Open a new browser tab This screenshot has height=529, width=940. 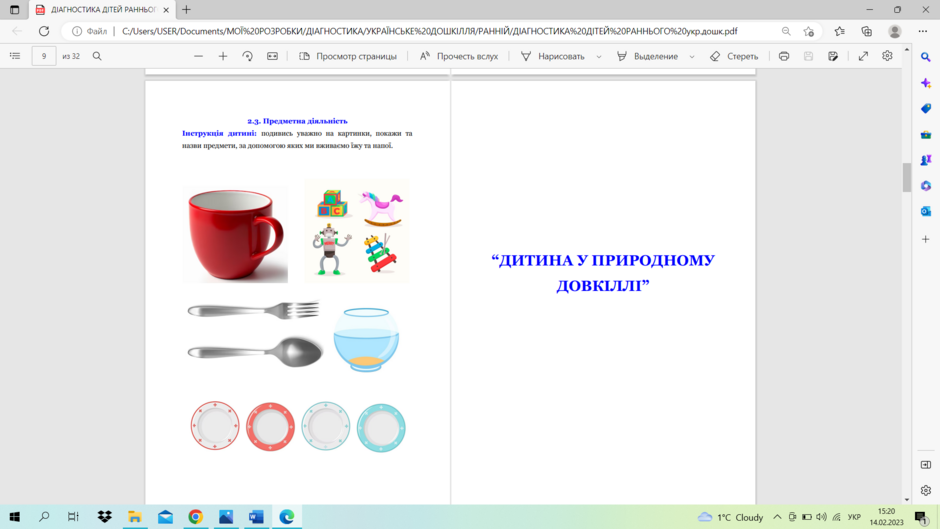[186, 10]
